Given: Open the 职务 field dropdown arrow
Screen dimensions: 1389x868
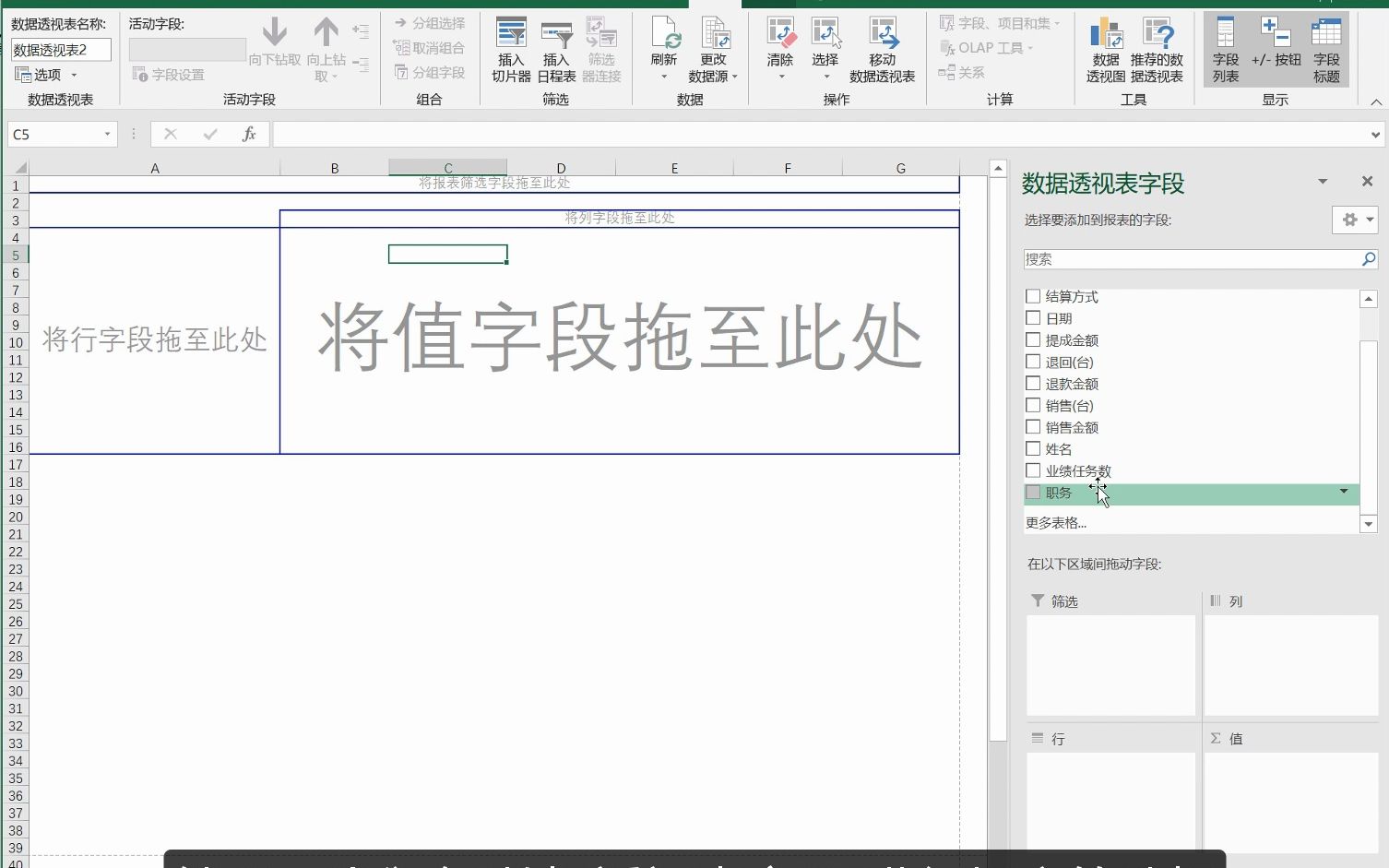Looking at the screenshot, I should pyautogui.click(x=1343, y=492).
